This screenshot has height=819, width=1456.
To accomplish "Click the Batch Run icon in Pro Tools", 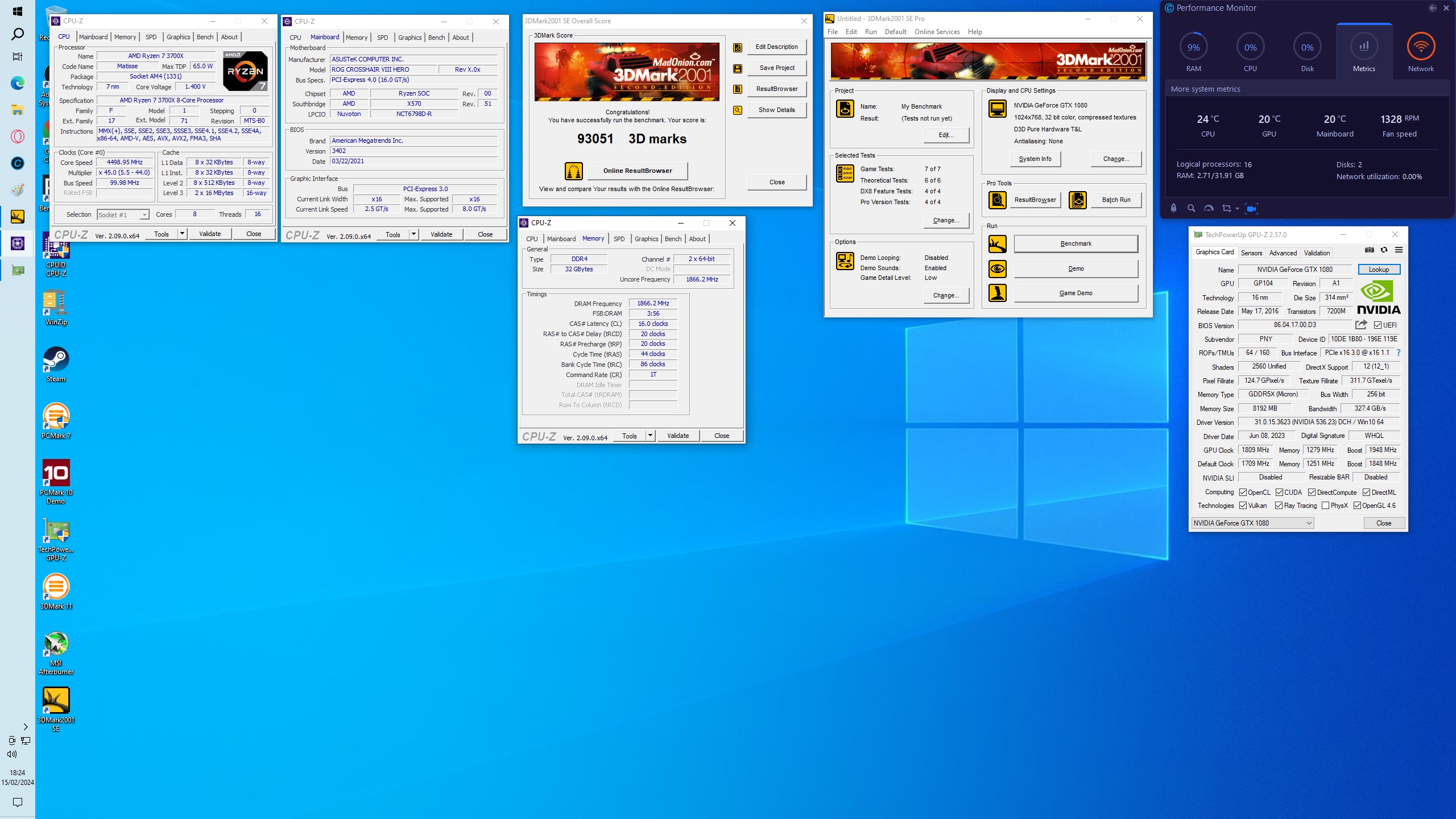I will [x=1078, y=200].
